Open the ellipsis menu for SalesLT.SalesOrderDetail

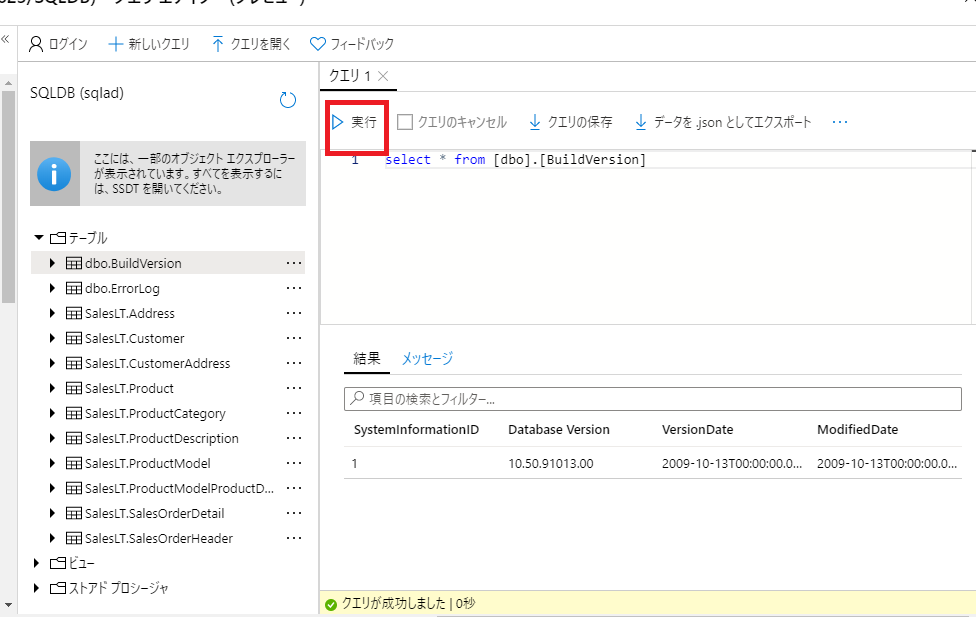click(x=294, y=513)
